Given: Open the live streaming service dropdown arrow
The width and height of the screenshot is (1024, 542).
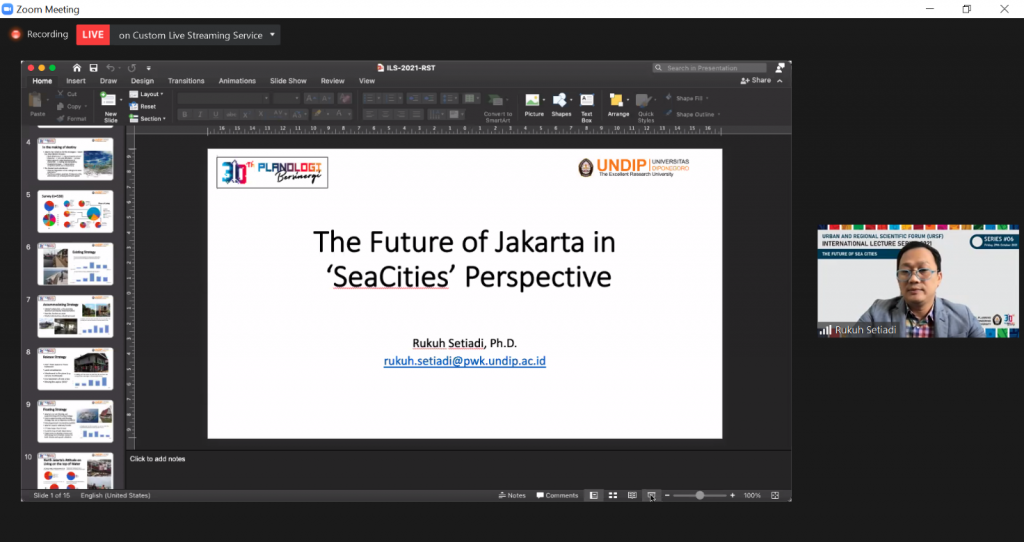Looking at the screenshot, I should click(273, 35).
